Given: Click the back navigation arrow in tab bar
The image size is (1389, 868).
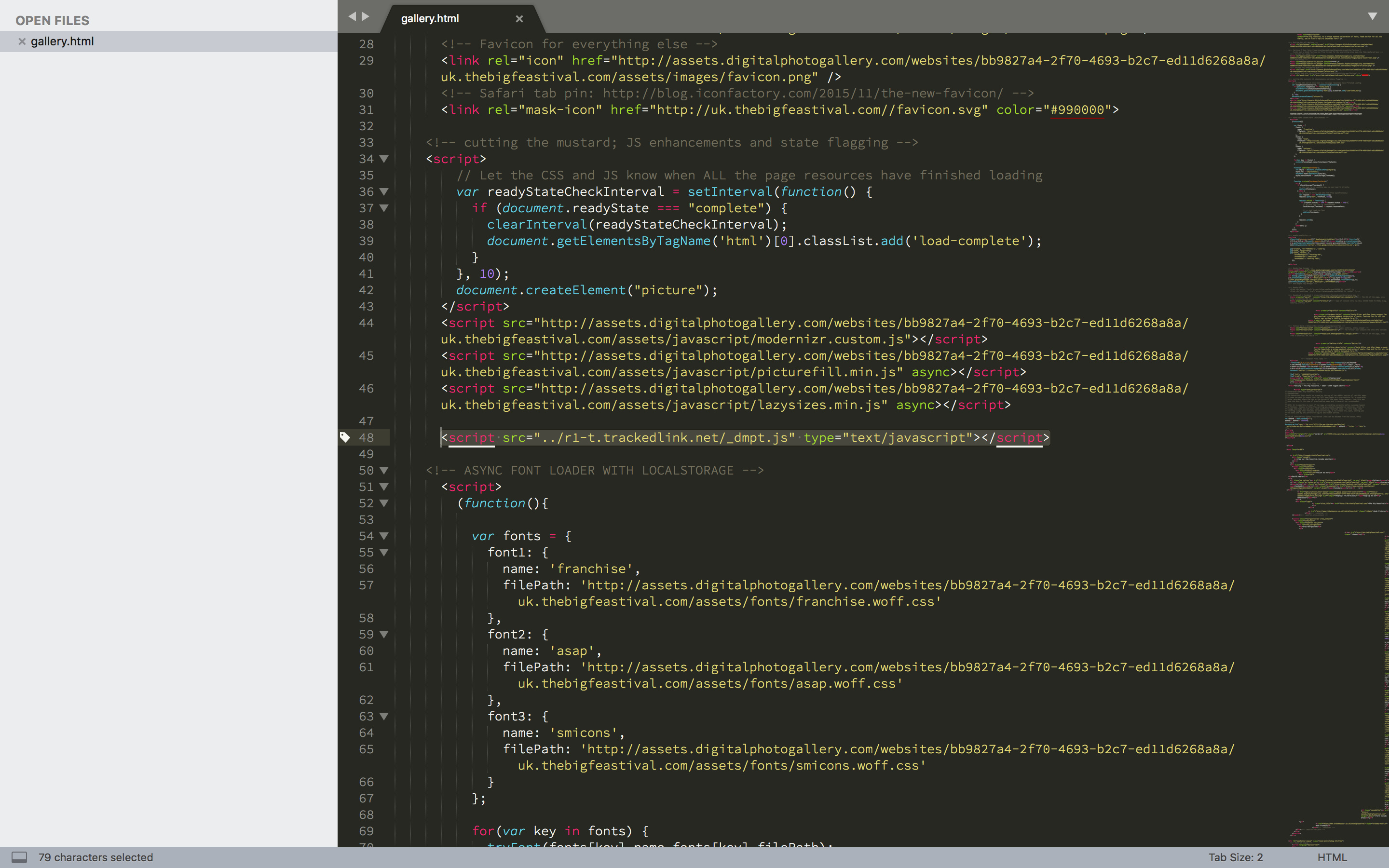Looking at the screenshot, I should 352,17.
